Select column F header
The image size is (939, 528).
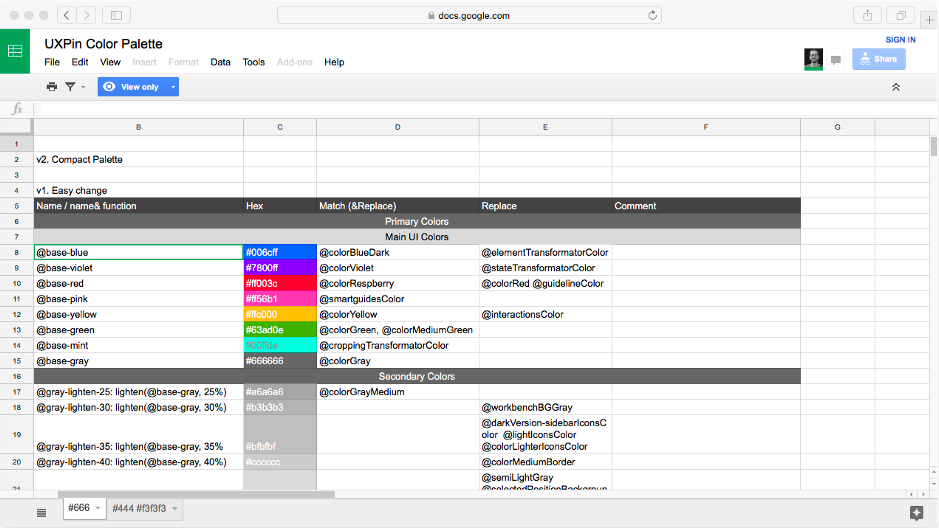(x=706, y=127)
